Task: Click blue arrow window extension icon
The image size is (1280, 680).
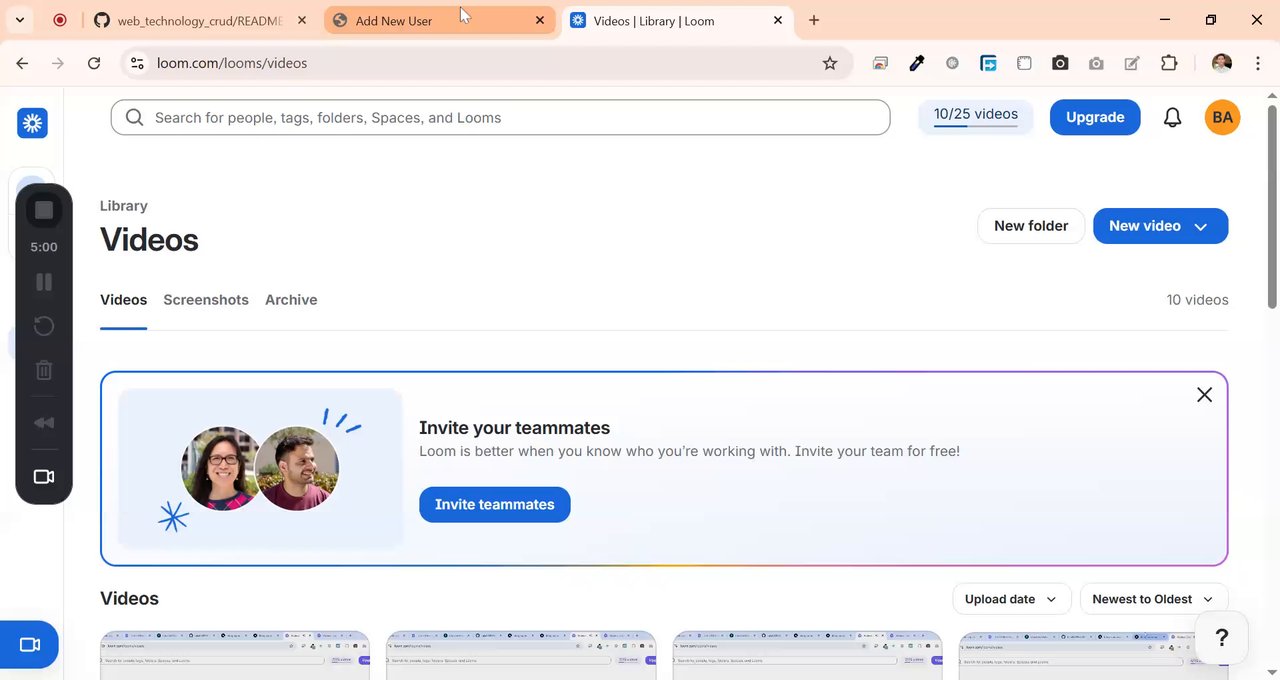Action: click(x=988, y=63)
